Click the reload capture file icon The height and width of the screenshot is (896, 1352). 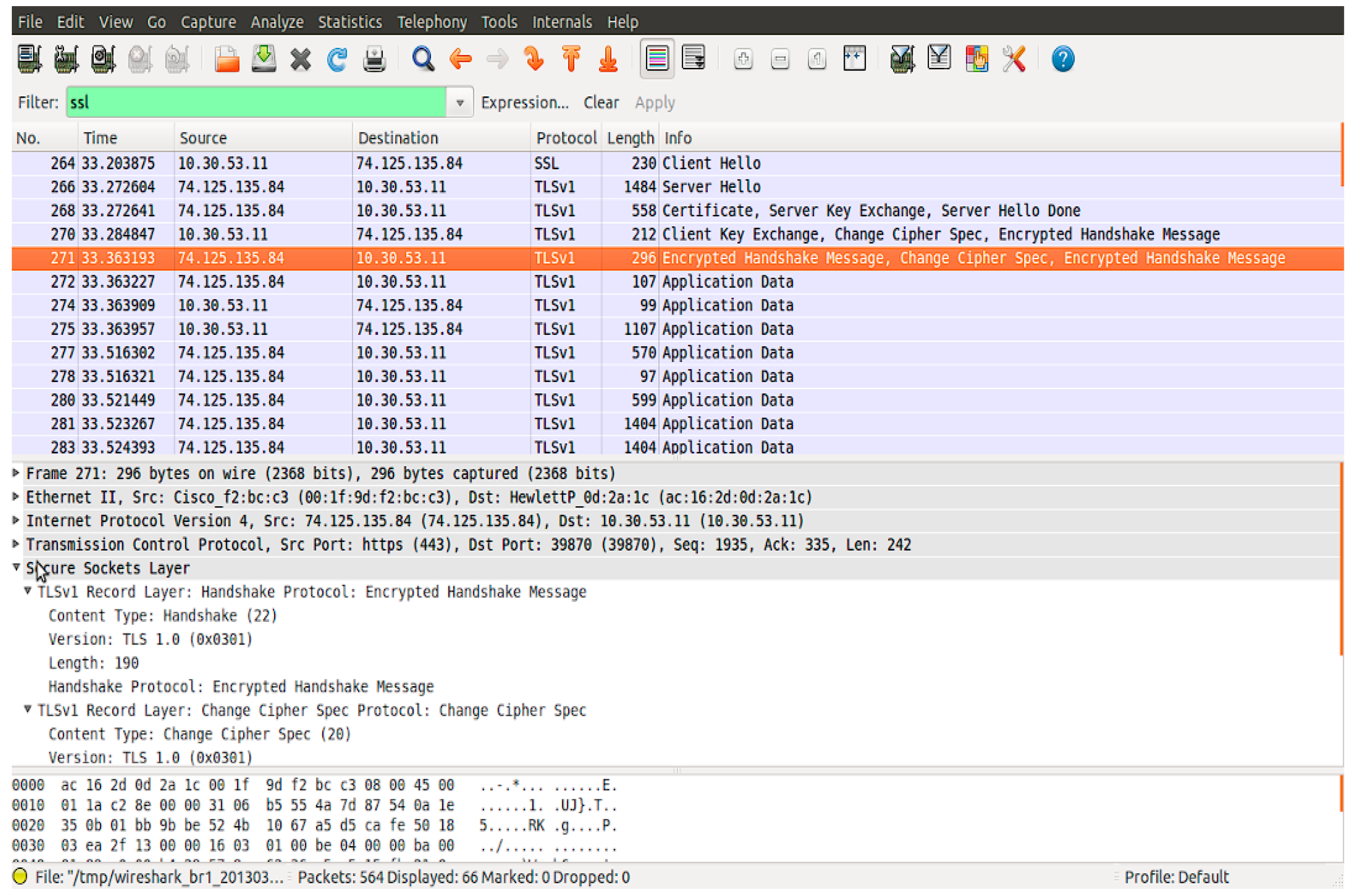[x=337, y=59]
